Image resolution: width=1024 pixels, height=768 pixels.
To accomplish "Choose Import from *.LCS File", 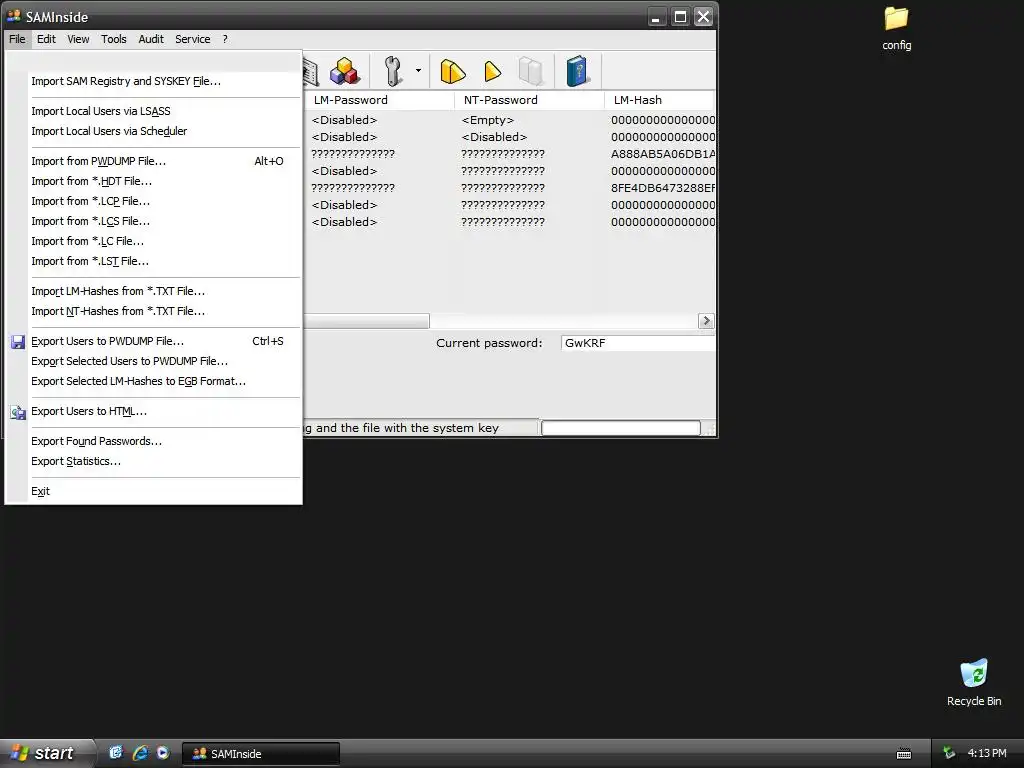I will (x=153, y=221).
